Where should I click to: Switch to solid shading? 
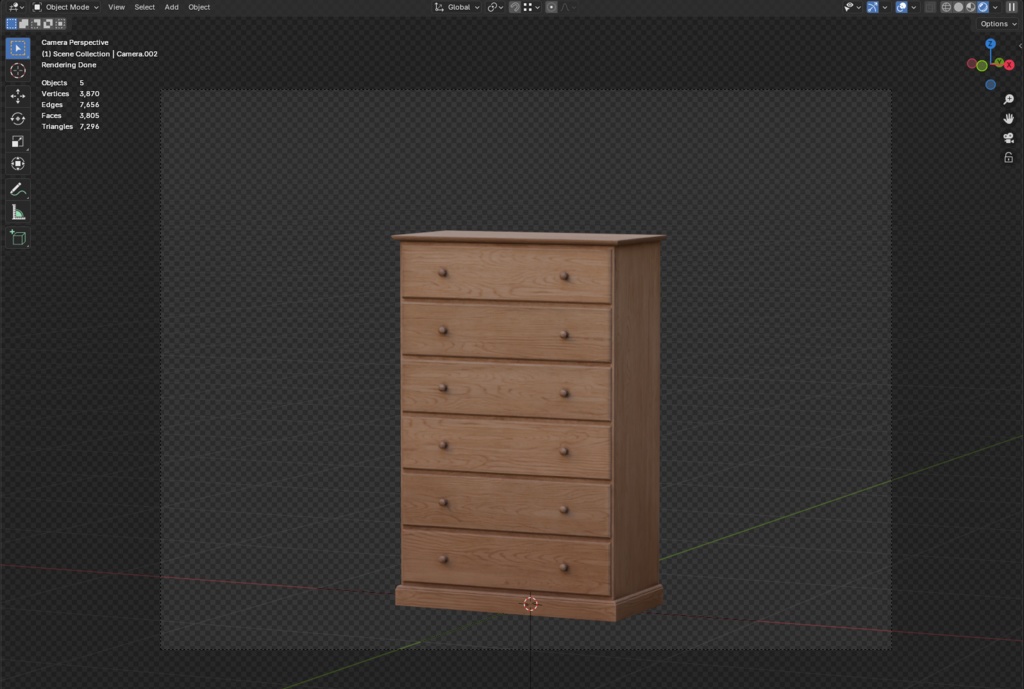[958, 7]
